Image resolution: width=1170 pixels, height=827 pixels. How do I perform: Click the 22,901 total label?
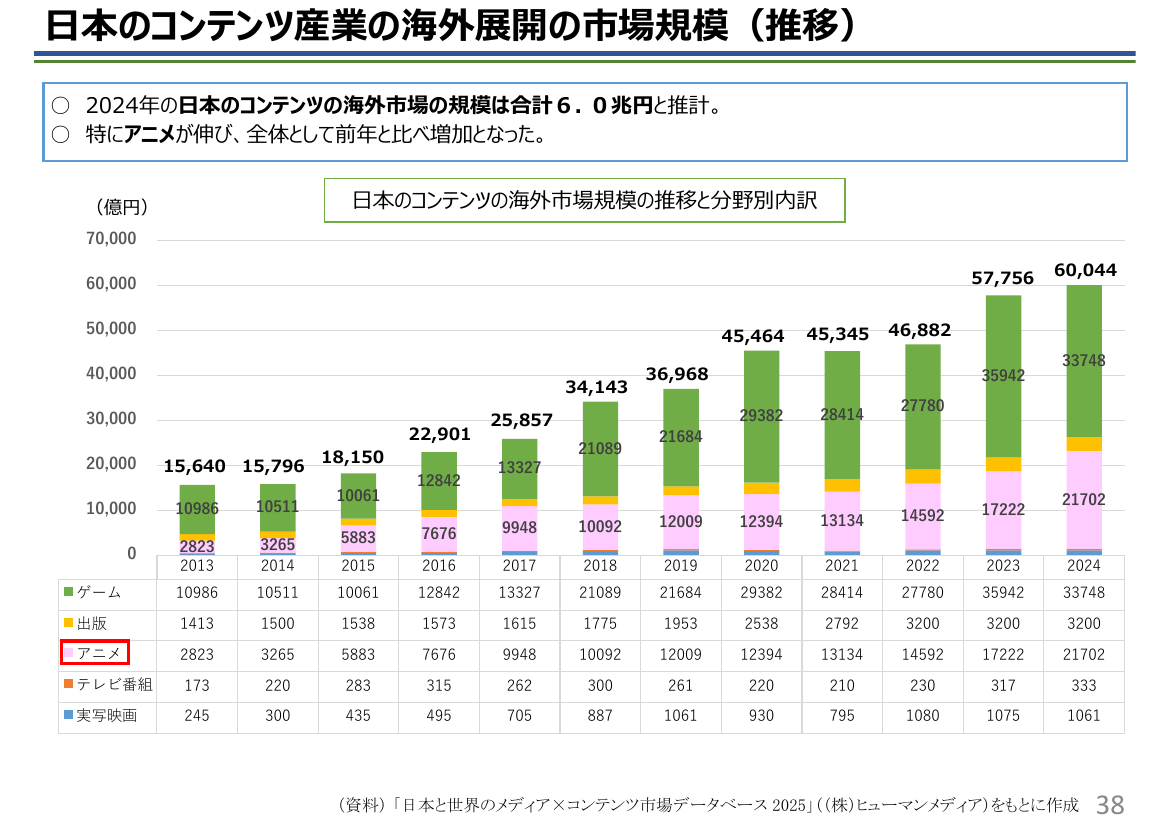pyautogui.click(x=439, y=434)
